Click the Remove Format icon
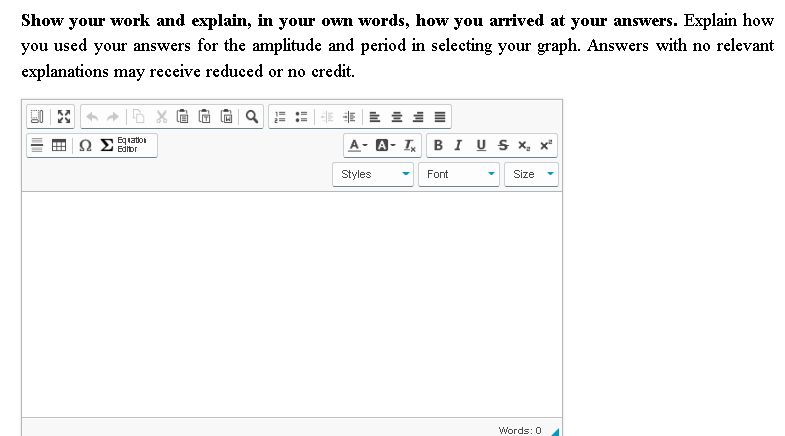785x436 pixels. [410, 145]
